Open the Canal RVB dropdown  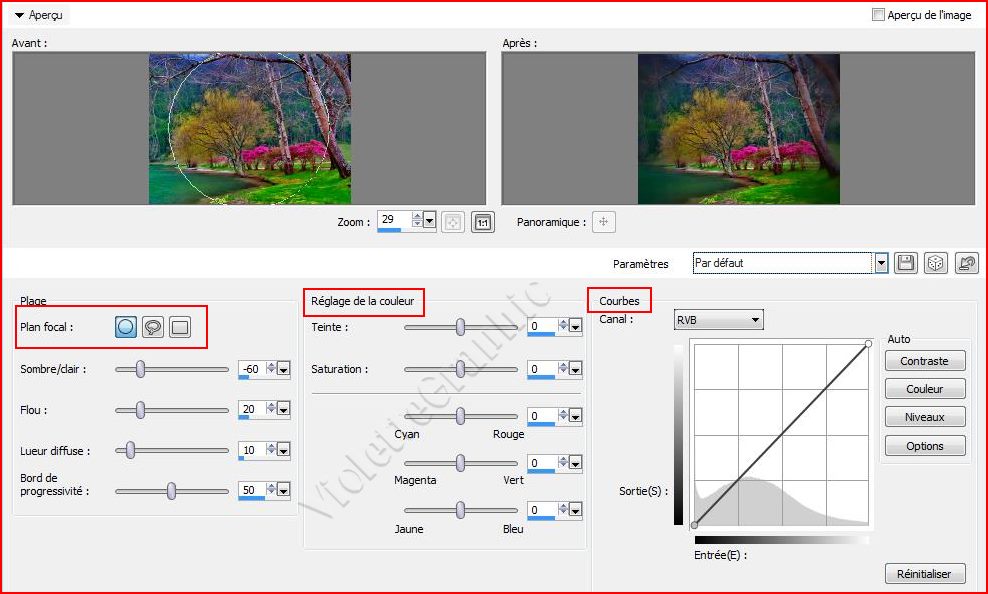pos(754,320)
